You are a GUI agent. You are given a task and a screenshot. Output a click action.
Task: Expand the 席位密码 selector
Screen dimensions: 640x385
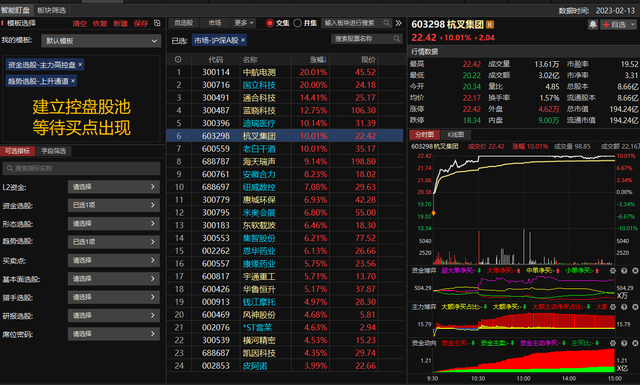tap(113, 334)
